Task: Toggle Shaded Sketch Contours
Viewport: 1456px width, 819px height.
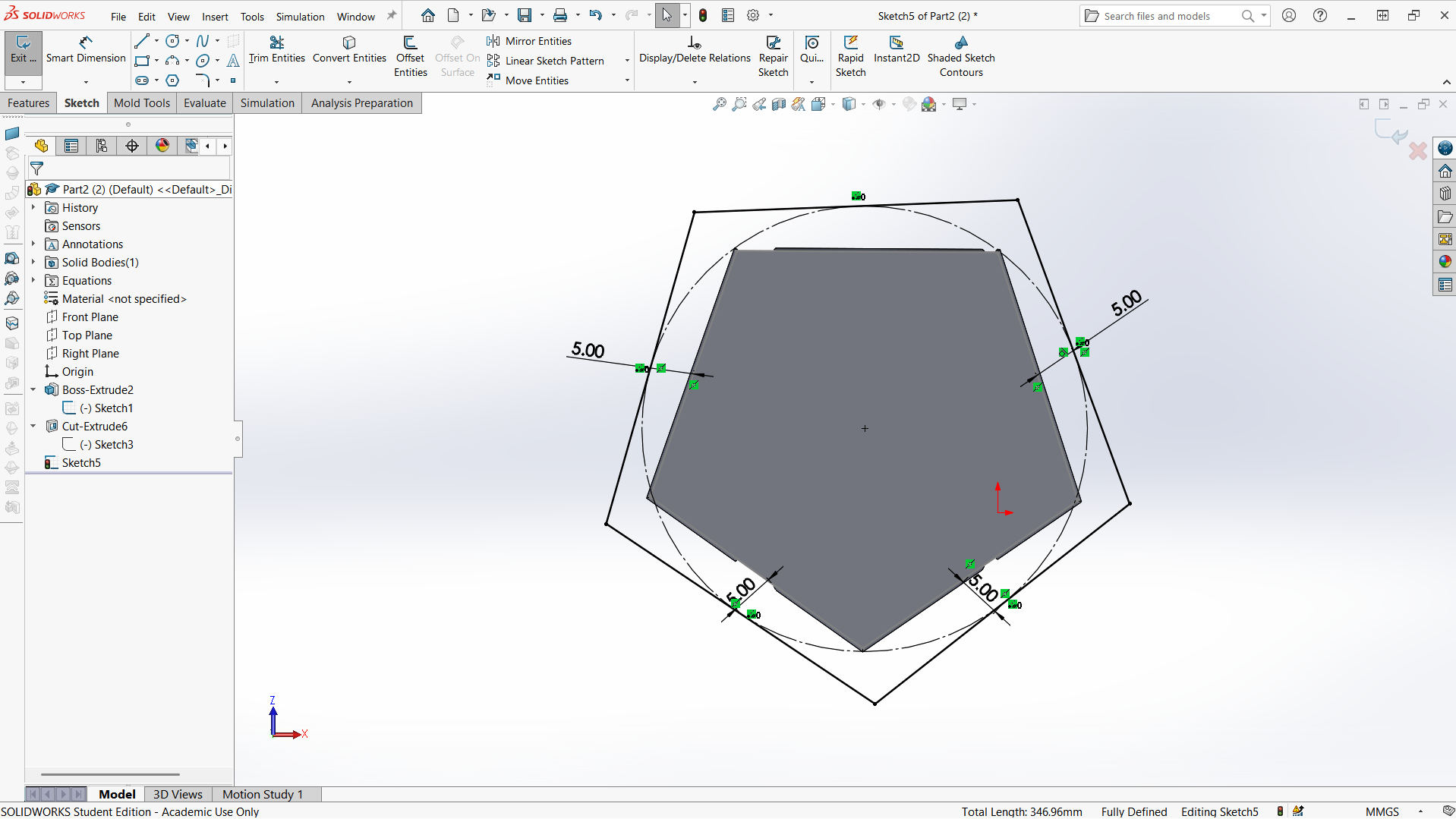Action: click(961, 57)
